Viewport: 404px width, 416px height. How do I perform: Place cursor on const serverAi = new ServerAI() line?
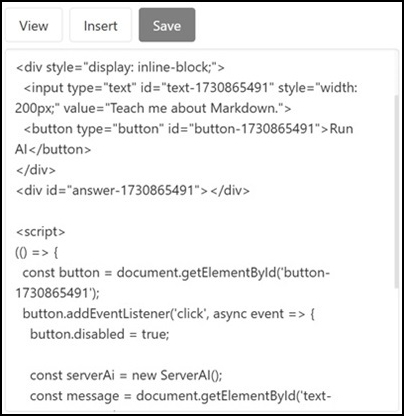click(126, 376)
